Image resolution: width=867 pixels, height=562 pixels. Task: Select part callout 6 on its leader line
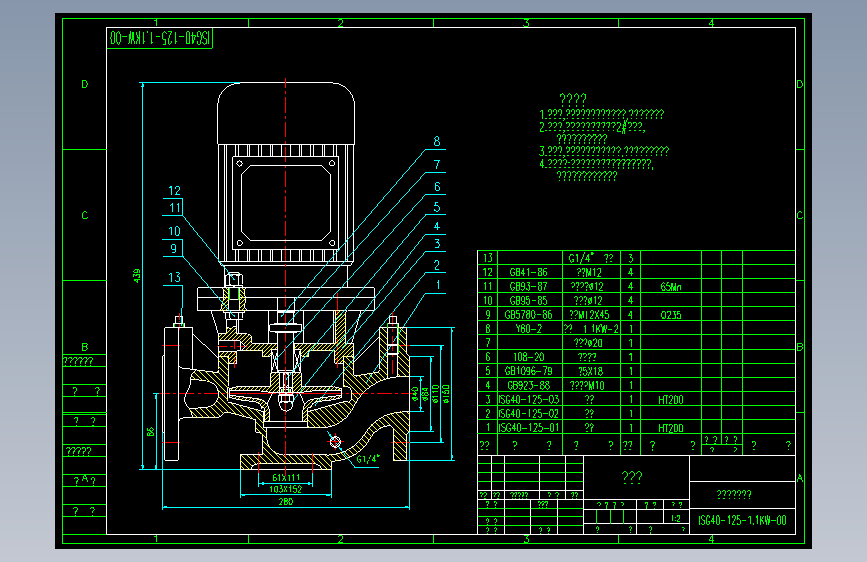click(437, 187)
